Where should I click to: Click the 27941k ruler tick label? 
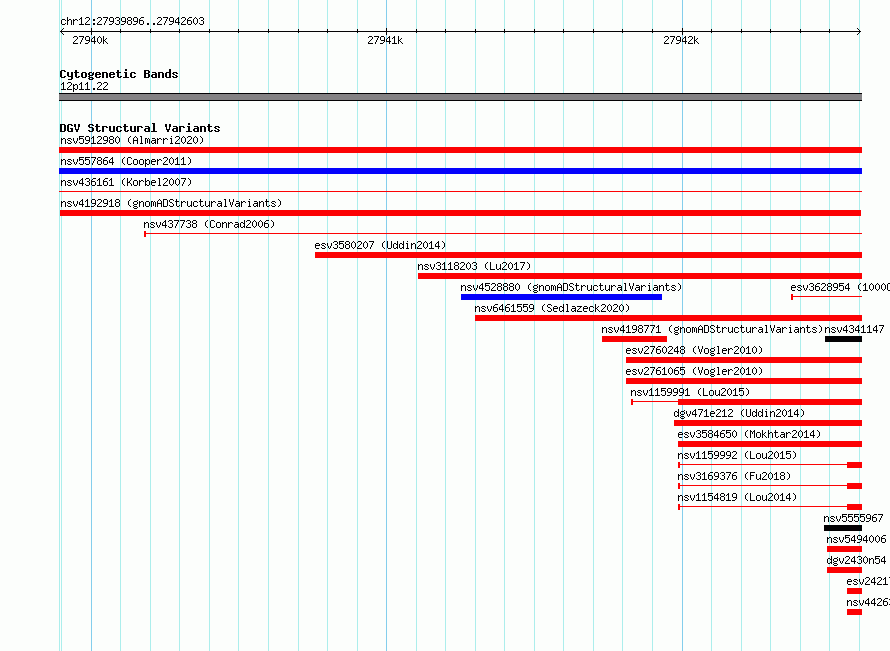[x=385, y=40]
